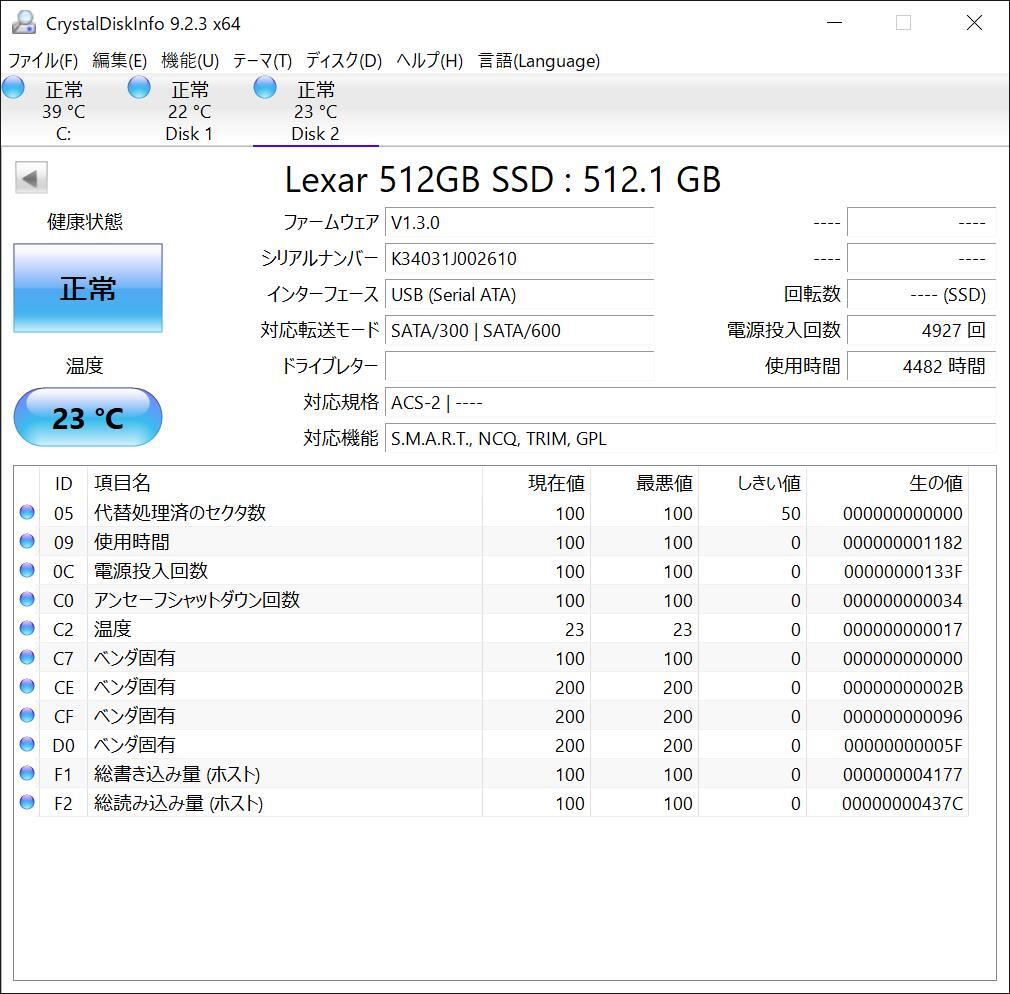Click status orb for attribute CF row
1010x994 pixels.
pos(27,715)
